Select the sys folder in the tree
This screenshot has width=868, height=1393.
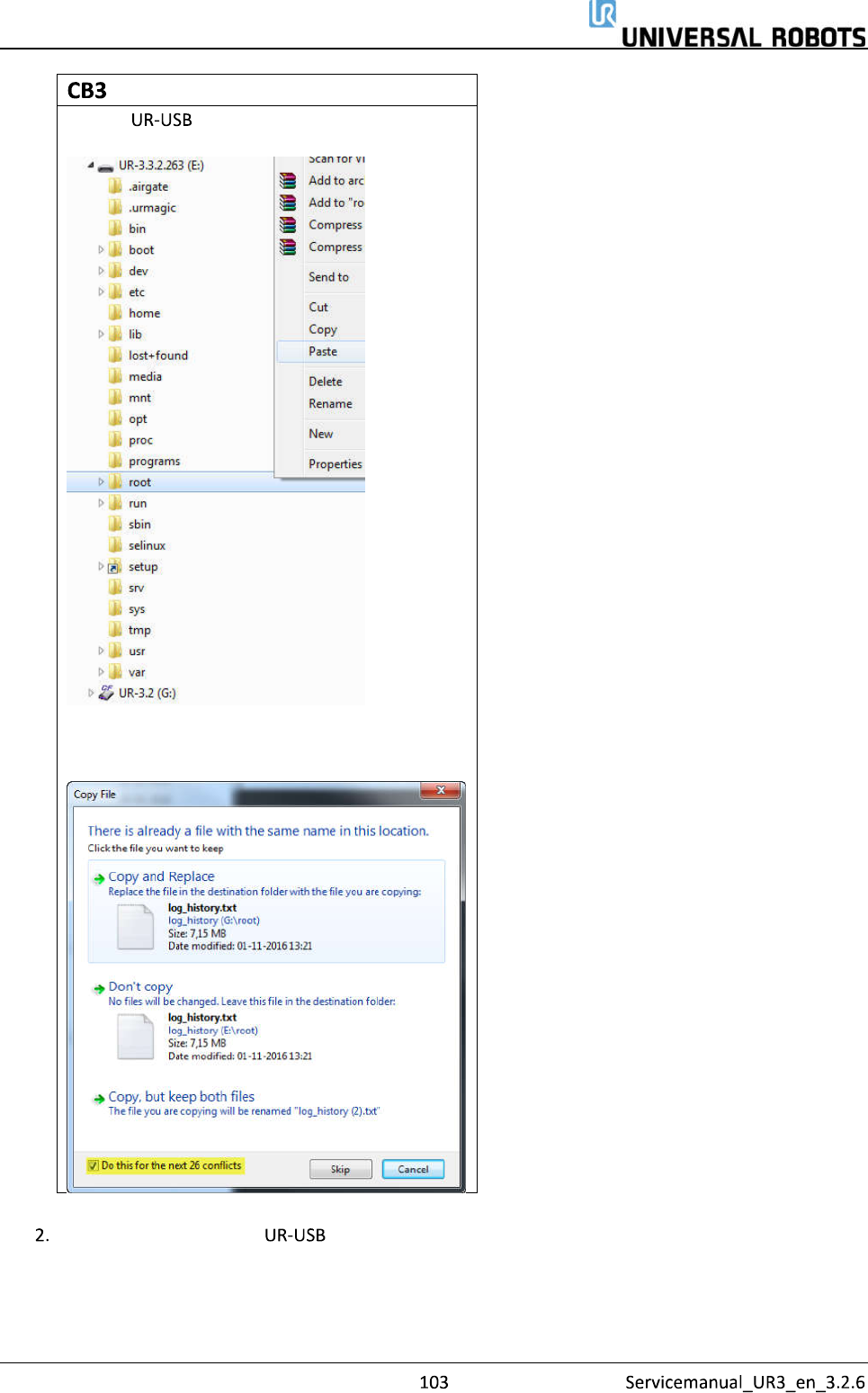click(136, 609)
